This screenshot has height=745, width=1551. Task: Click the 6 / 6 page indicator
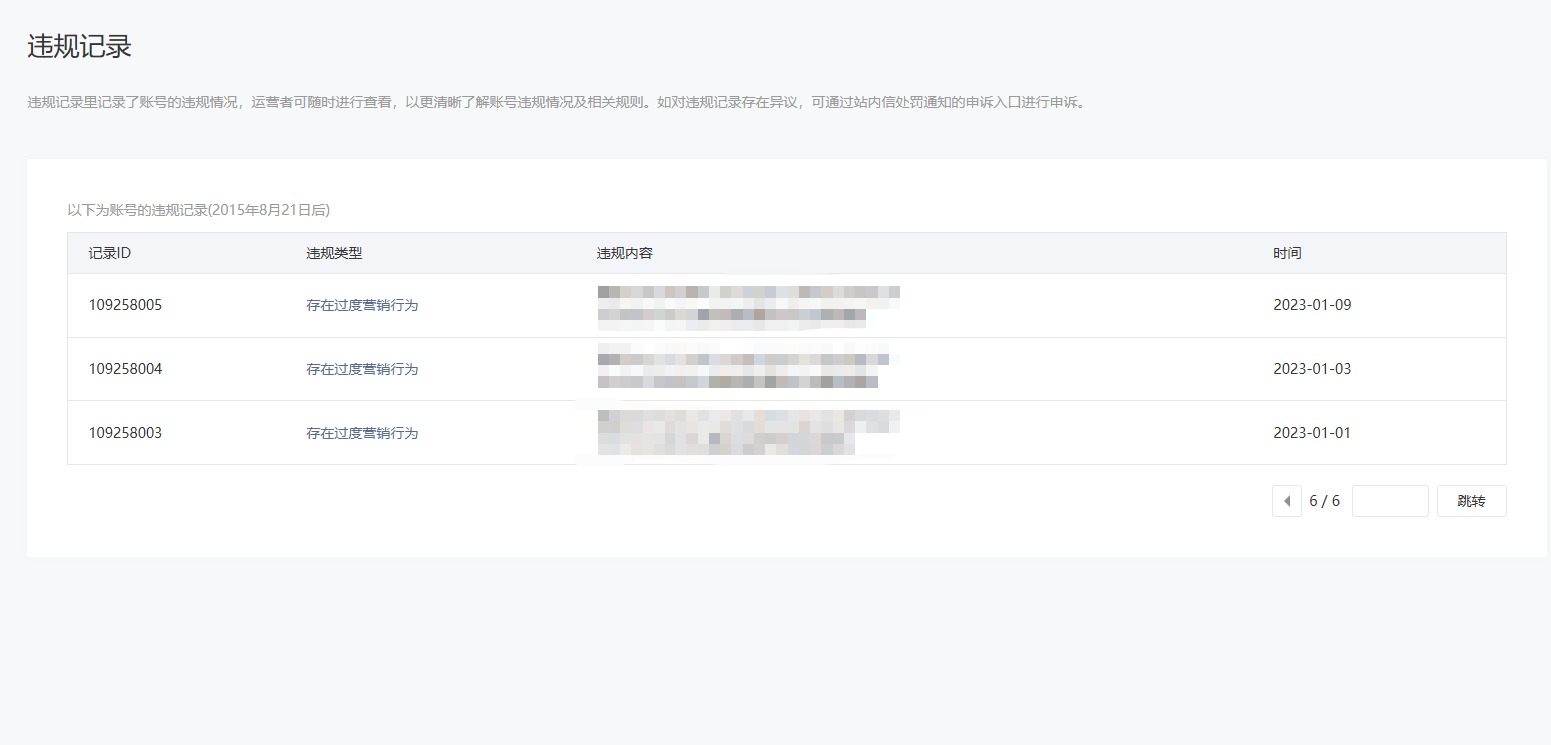pyautogui.click(x=1324, y=501)
